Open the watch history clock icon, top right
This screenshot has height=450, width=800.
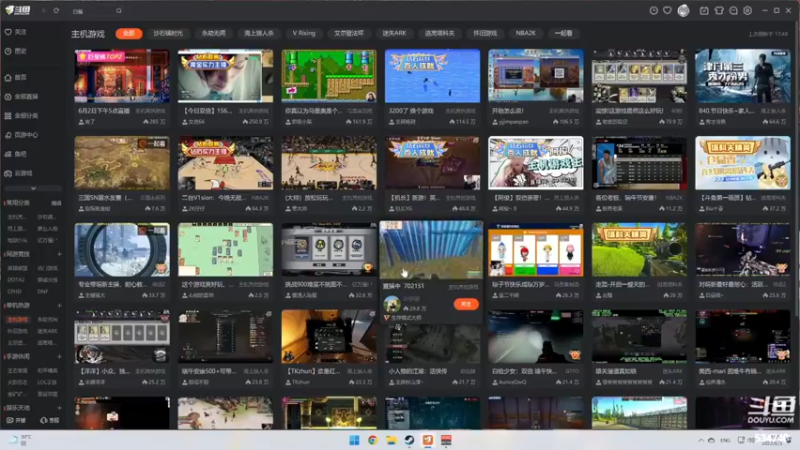(653, 10)
